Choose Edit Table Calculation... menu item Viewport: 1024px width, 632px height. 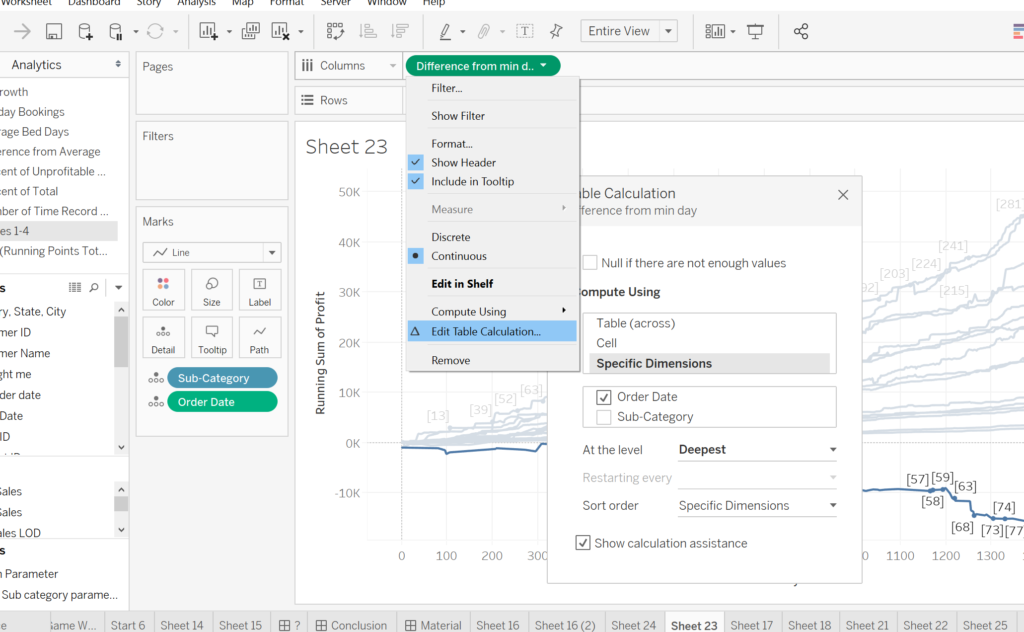pos(492,331)
